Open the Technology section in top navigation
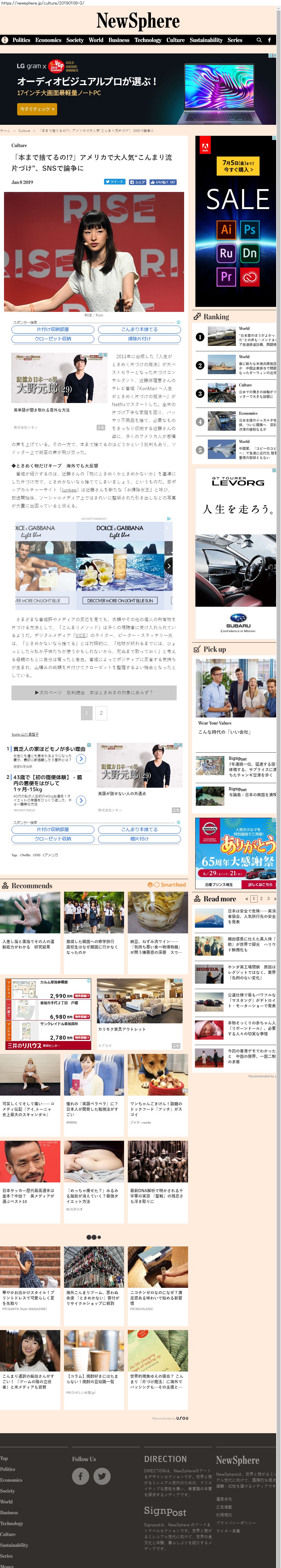Viewport: 281px width, 1568px height. click(148, 40)
